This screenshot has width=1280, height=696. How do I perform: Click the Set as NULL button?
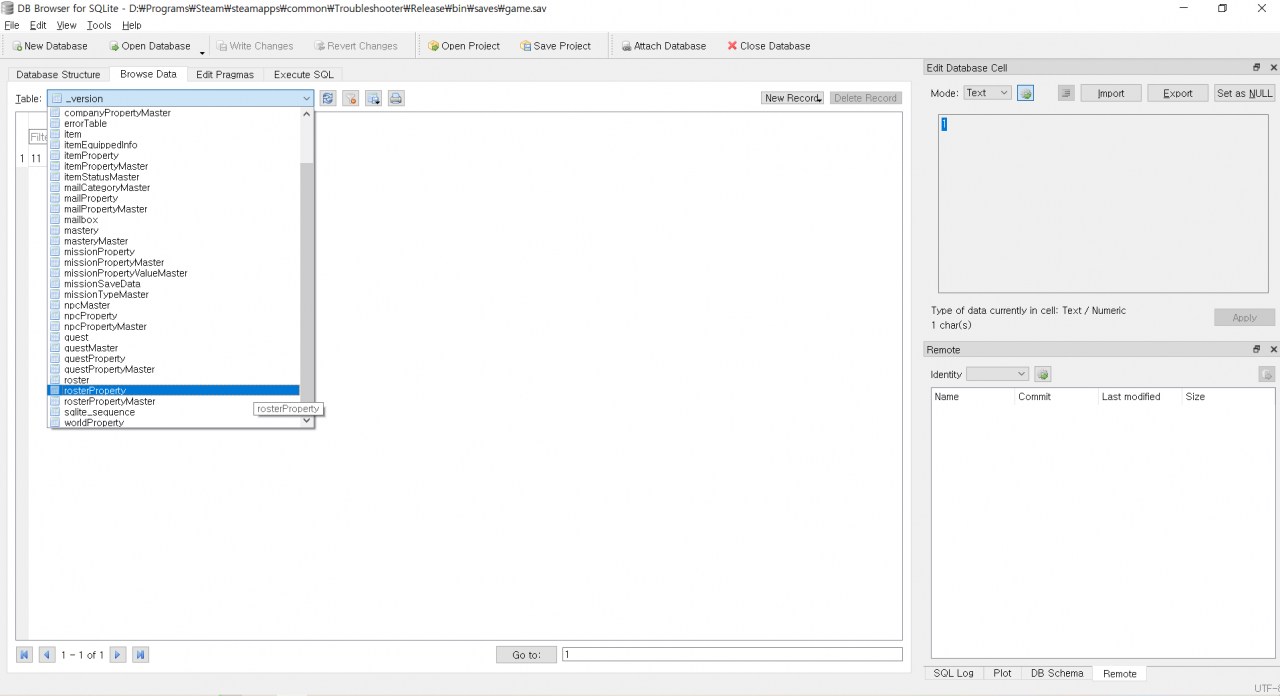1244,93
